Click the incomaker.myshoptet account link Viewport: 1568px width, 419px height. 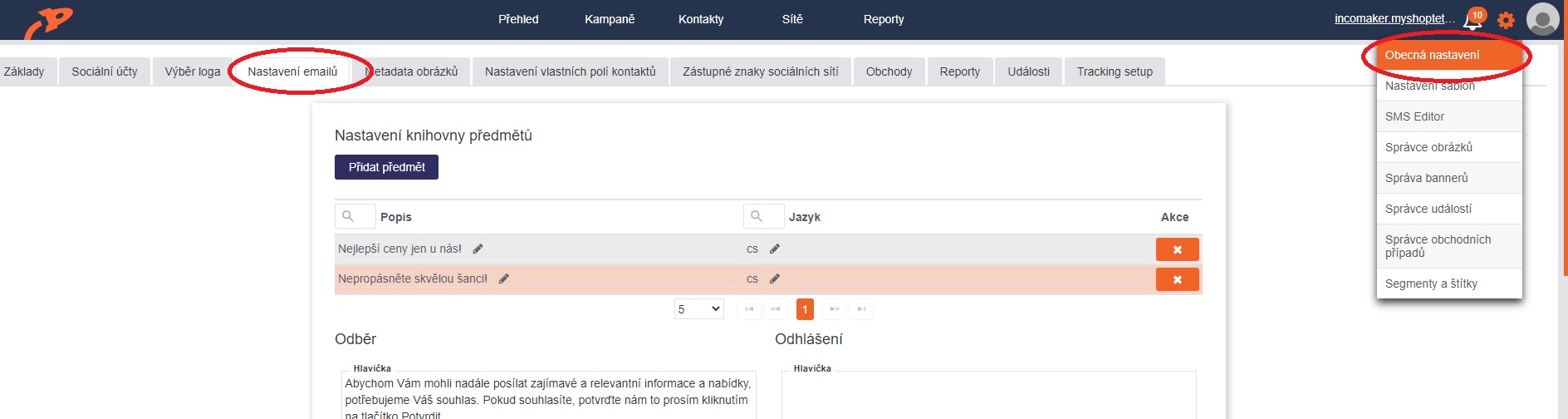(1394, 18)
